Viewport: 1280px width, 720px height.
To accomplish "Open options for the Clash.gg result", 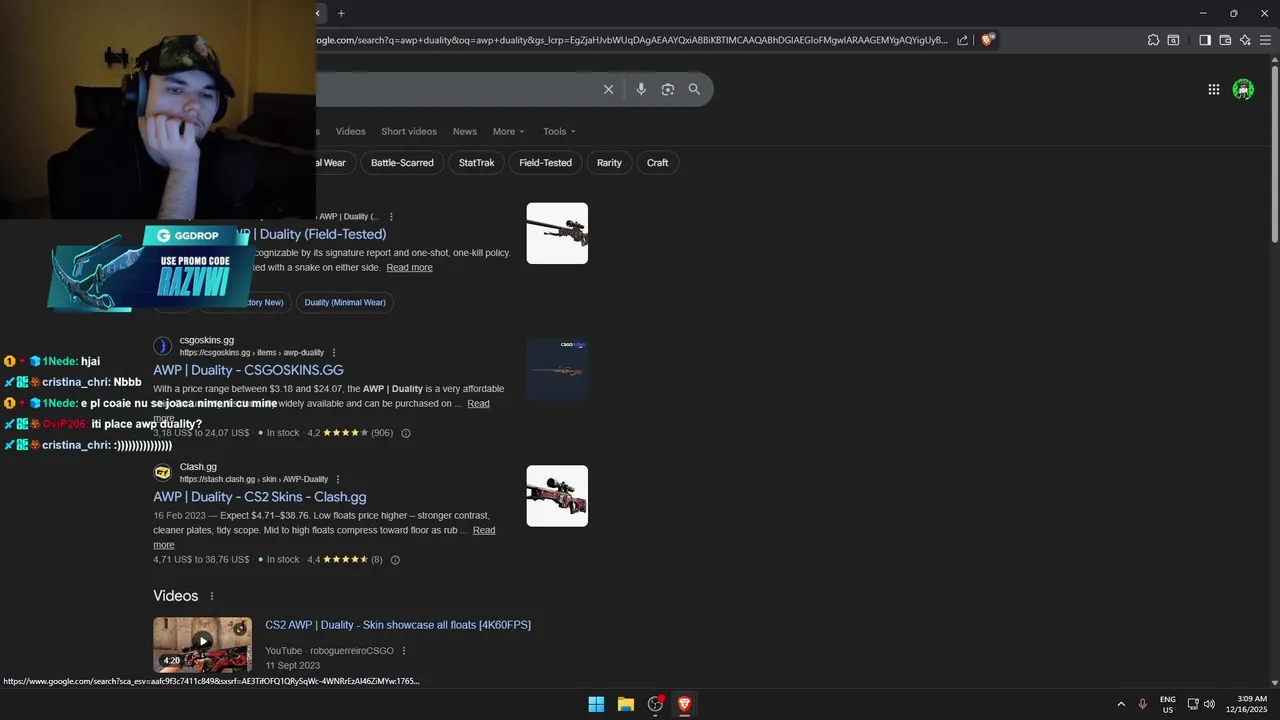I will point(338,479).
